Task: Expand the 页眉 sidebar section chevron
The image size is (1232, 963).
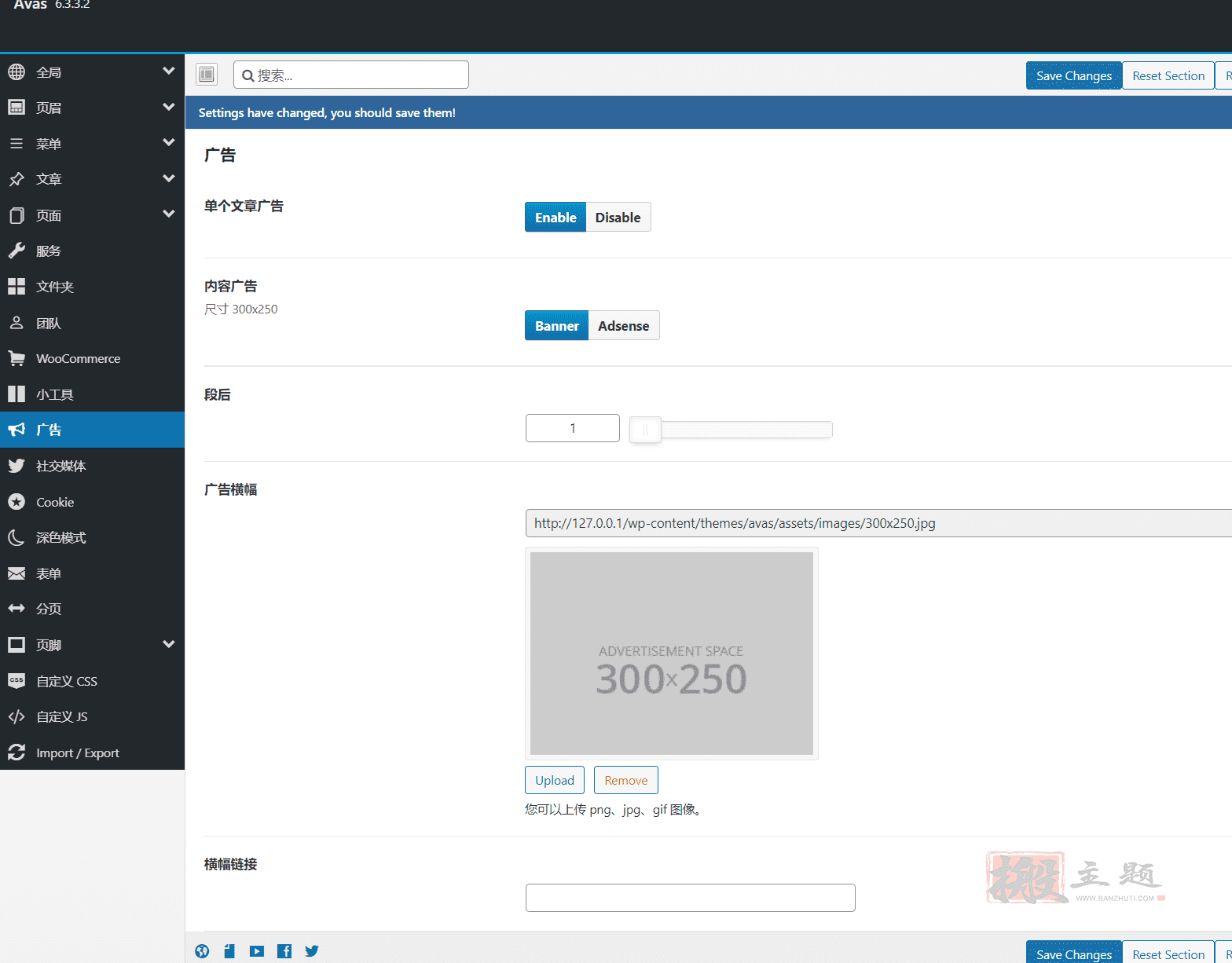Action: (168, 107)
